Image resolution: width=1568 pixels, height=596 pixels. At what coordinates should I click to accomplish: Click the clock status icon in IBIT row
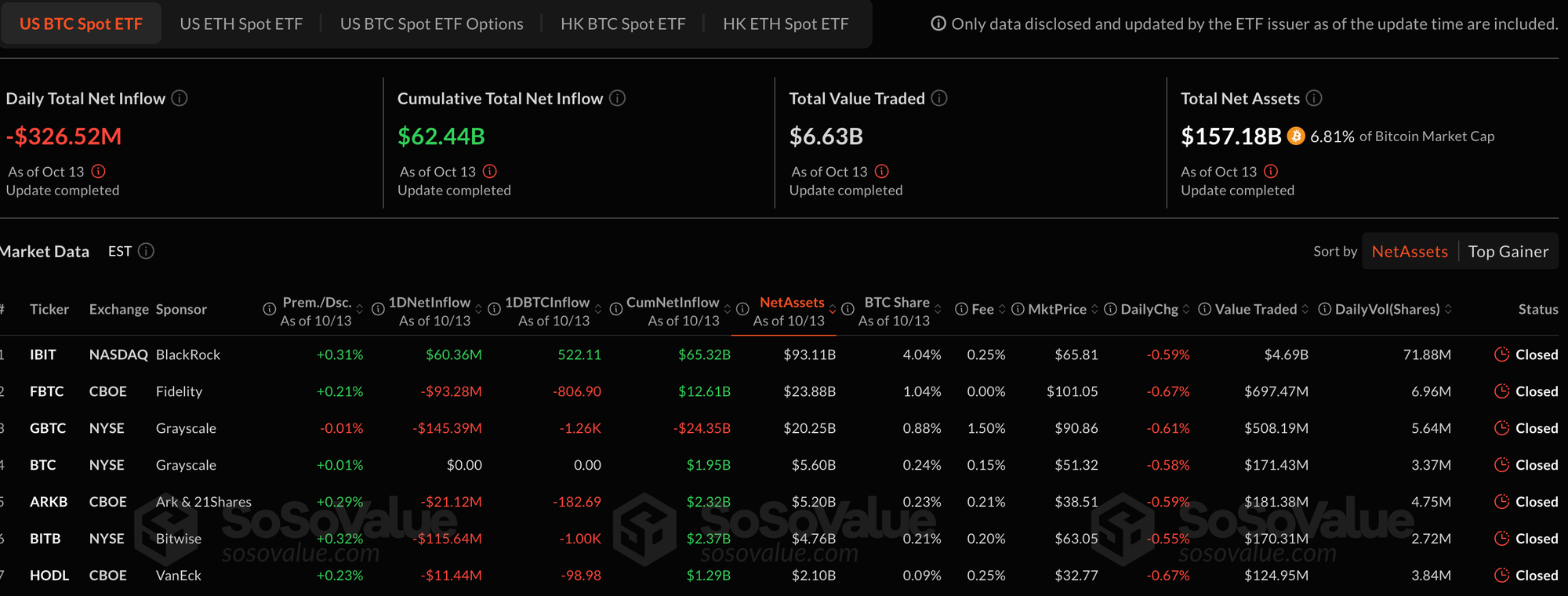click(1501, 354)
